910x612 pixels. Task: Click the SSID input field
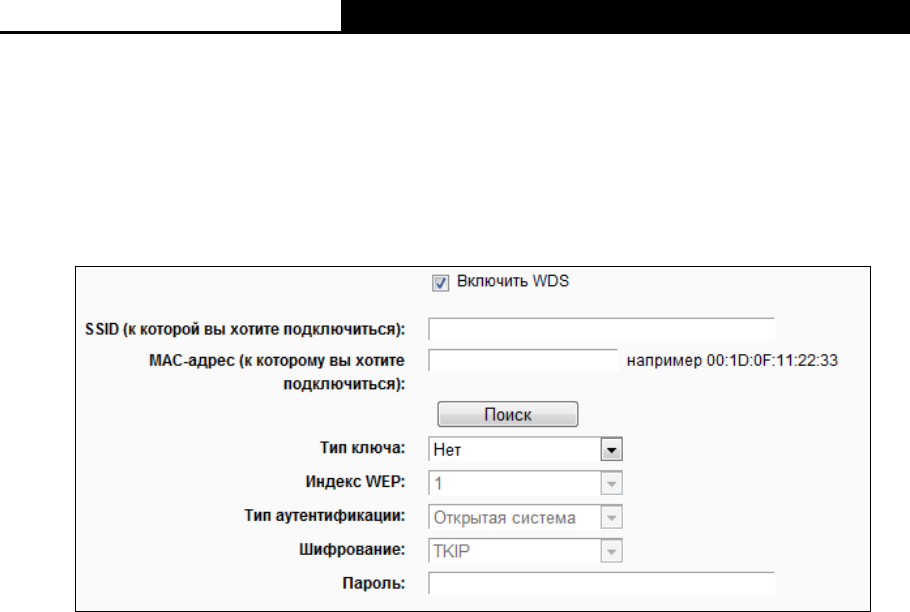[x=601, y=329]
